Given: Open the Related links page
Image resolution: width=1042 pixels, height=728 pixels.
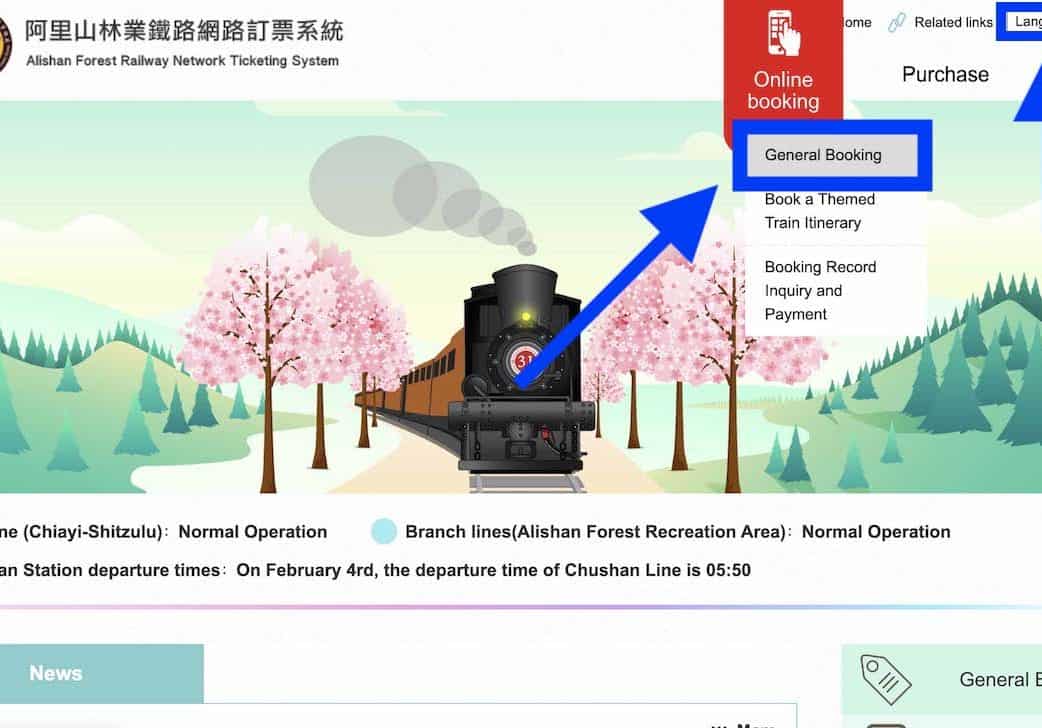Looking at the screenshot, I should [x=953, y=23].
